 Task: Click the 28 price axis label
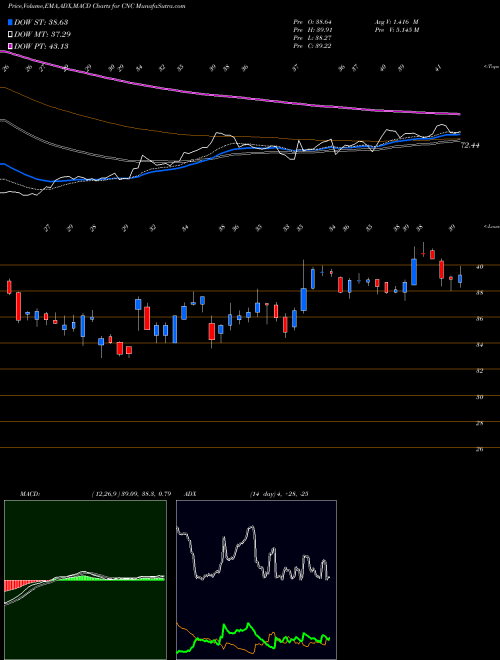479,423
